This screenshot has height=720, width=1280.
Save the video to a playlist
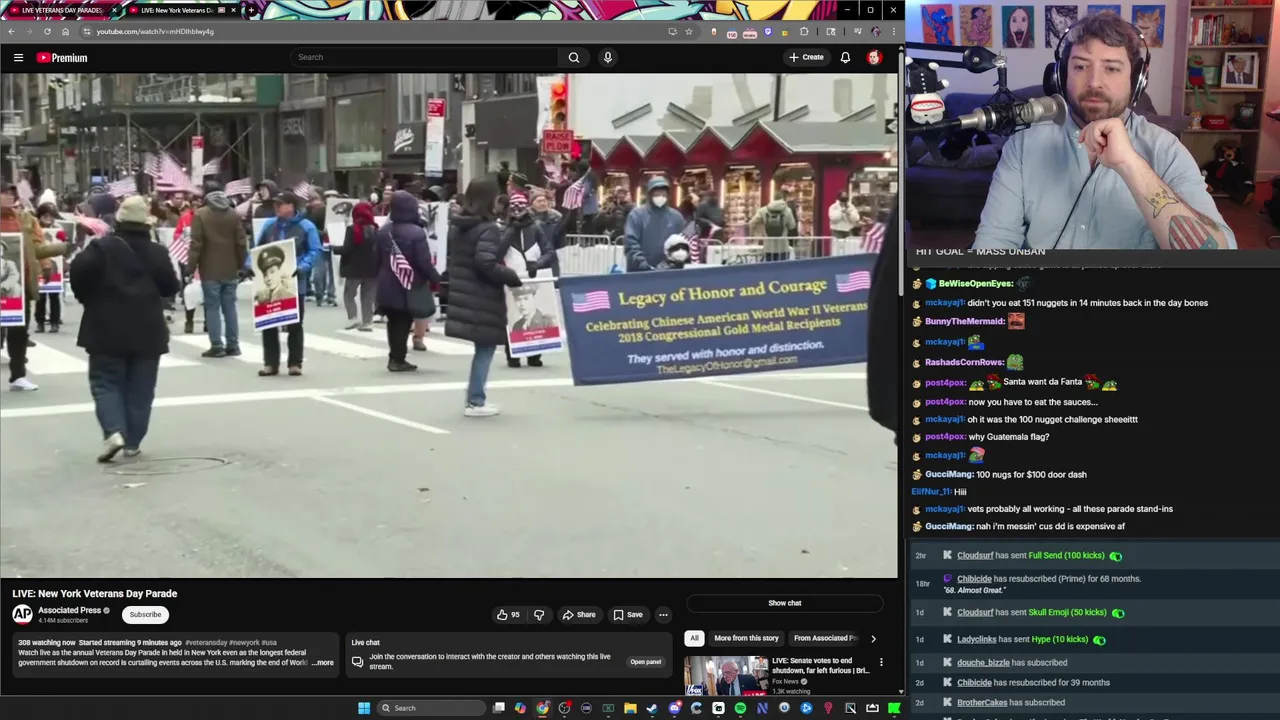pos(628,615)
